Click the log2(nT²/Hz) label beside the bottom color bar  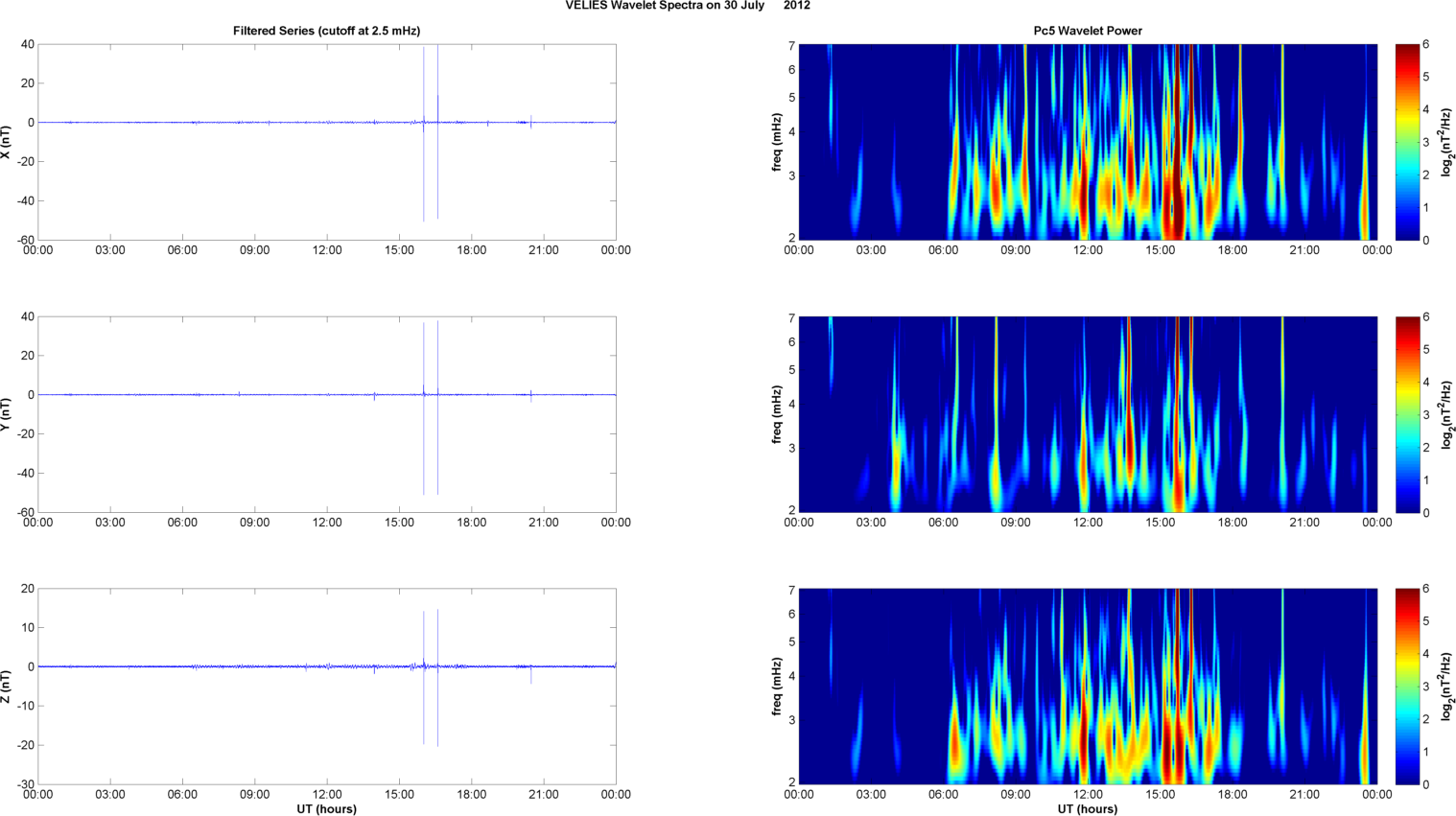[1448, 687]
